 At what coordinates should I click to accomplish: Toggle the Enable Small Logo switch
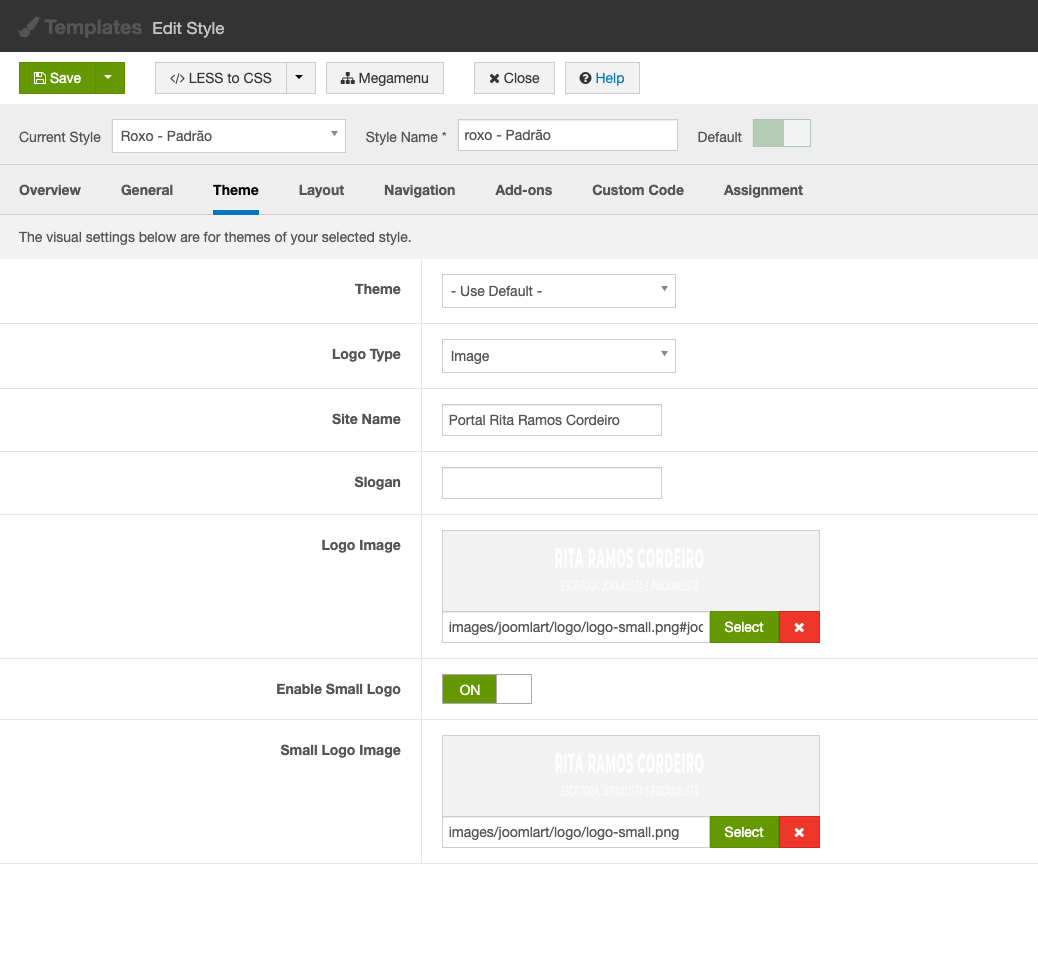487,689
